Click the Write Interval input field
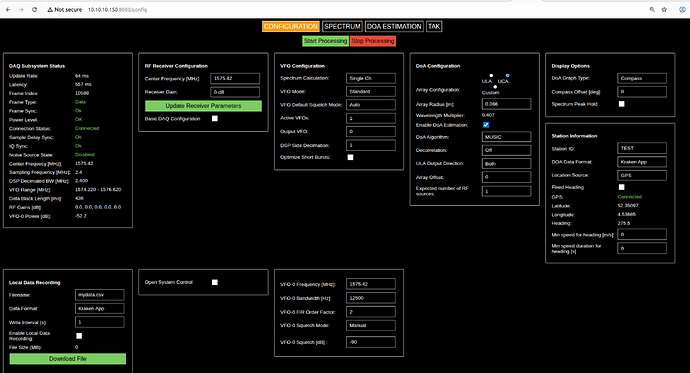The width and height of the screenshot is (690, 373). click(x=99, y=322)
